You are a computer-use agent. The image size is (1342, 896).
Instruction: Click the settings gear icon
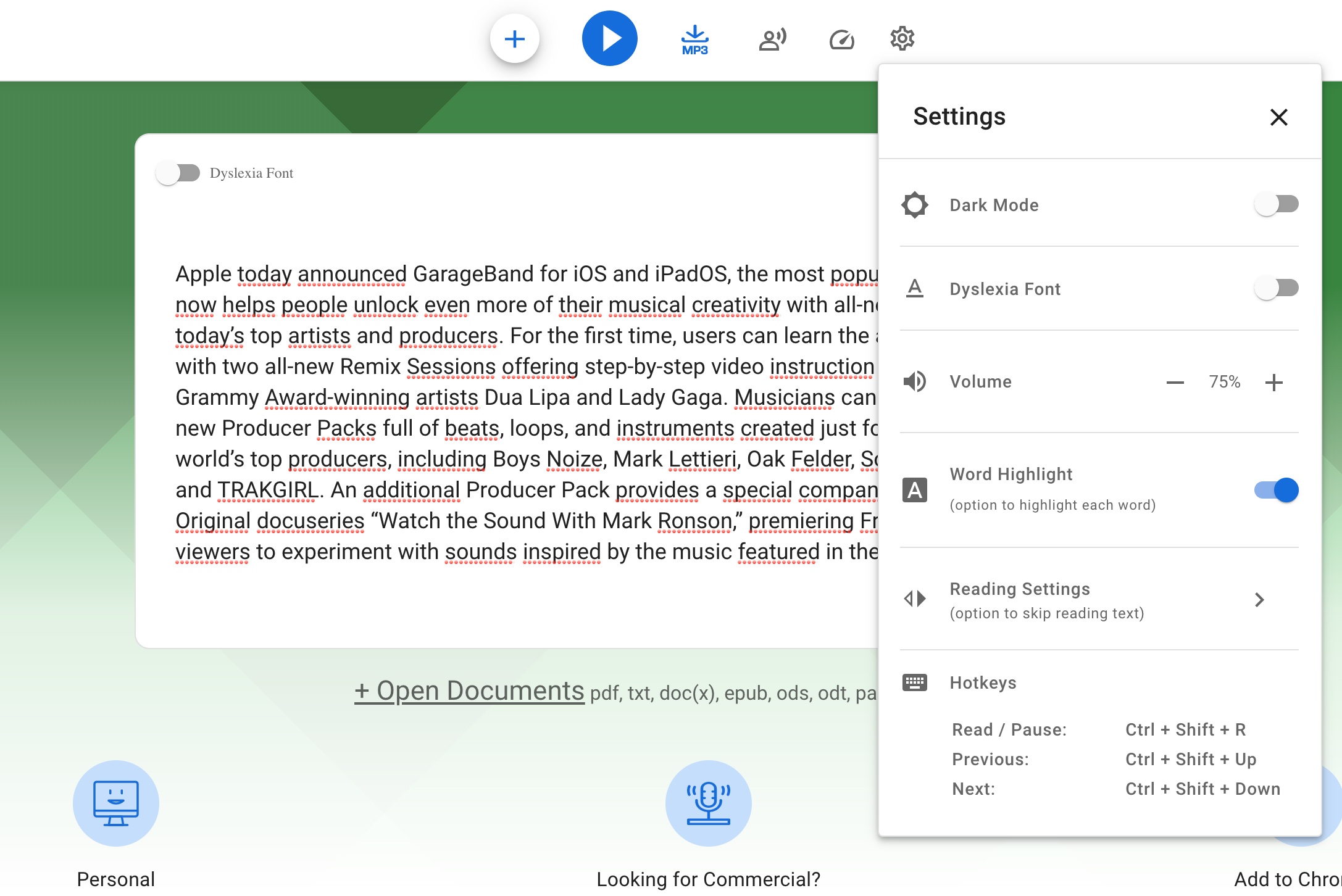(x=902, y=39)
